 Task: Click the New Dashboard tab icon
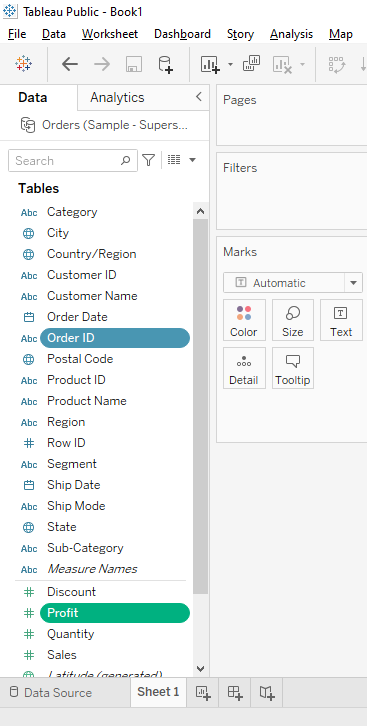235,693
